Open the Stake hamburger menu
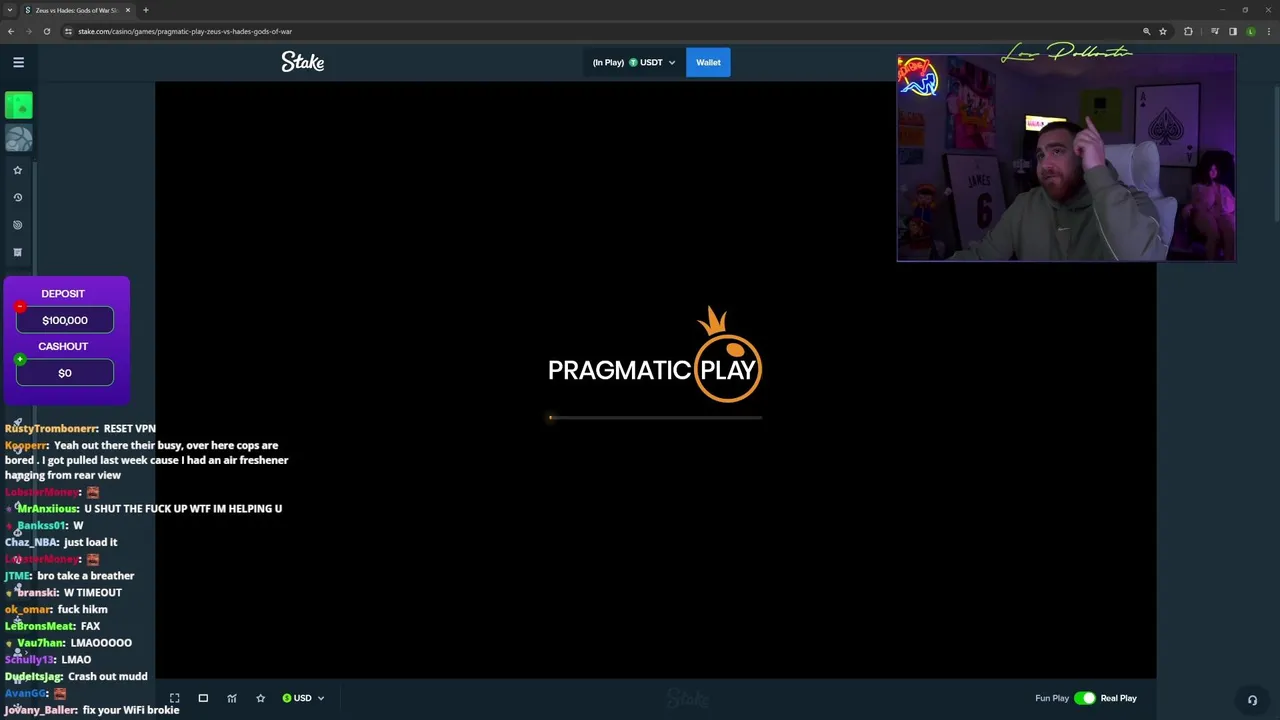 click(18, 62)
